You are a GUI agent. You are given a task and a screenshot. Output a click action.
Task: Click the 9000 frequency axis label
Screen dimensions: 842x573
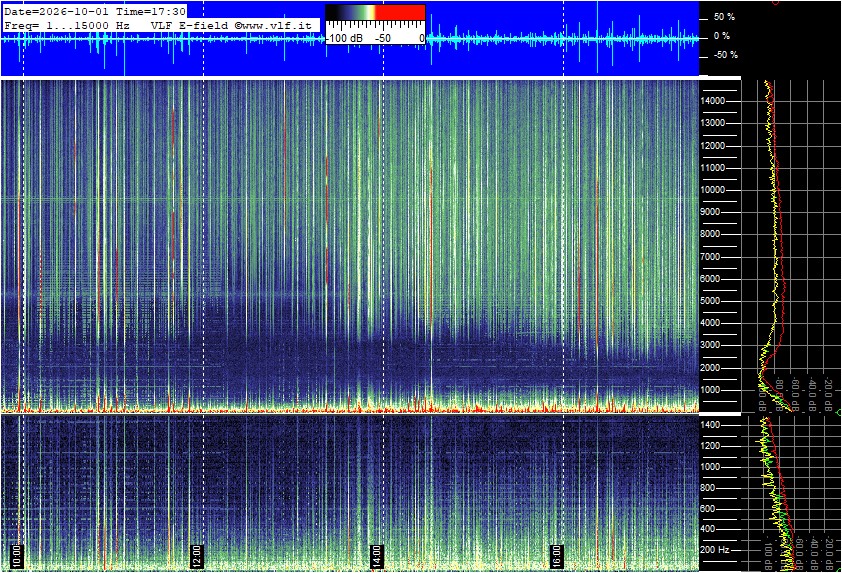(710, 212)
